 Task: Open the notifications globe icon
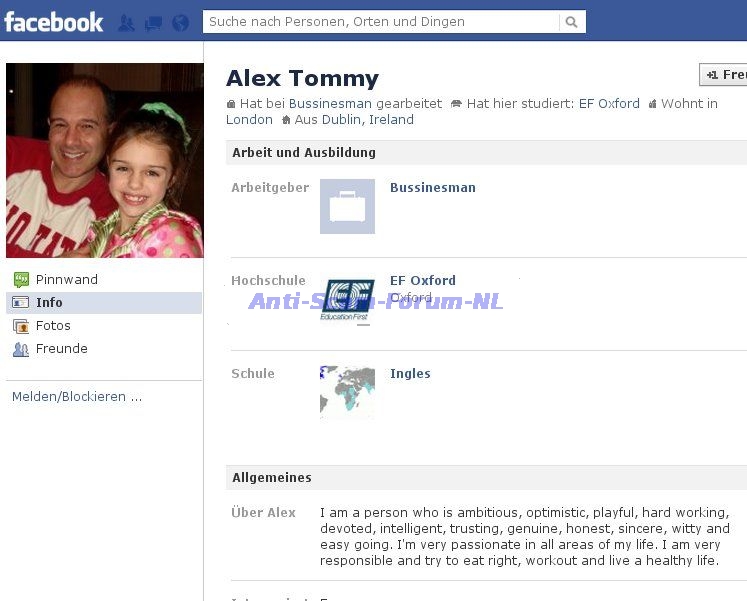tap(181, 23)
